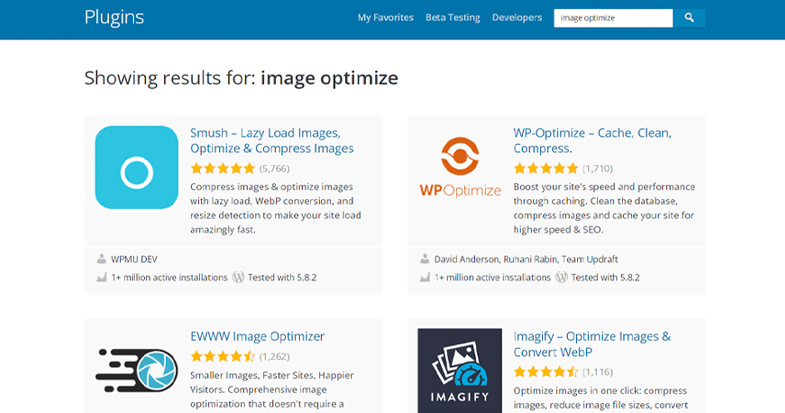The height and width of the screenshot is (413, 785).
Task: Click the author icon beside WPMU DEV
Action: pyautogui.click(x=101, y=259)
